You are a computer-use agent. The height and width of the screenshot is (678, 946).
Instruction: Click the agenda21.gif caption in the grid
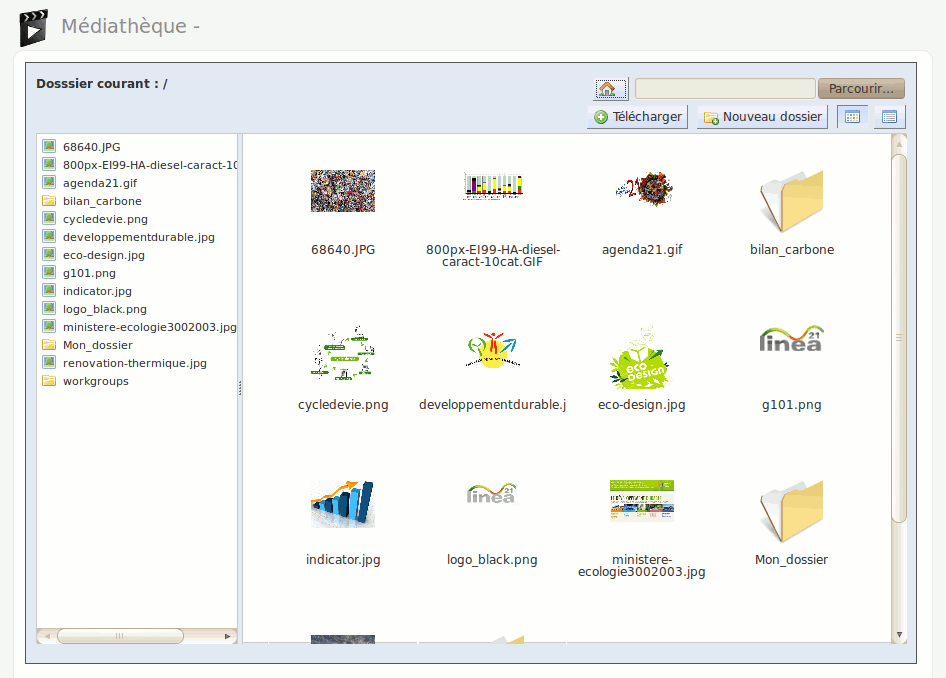(642, 250)
